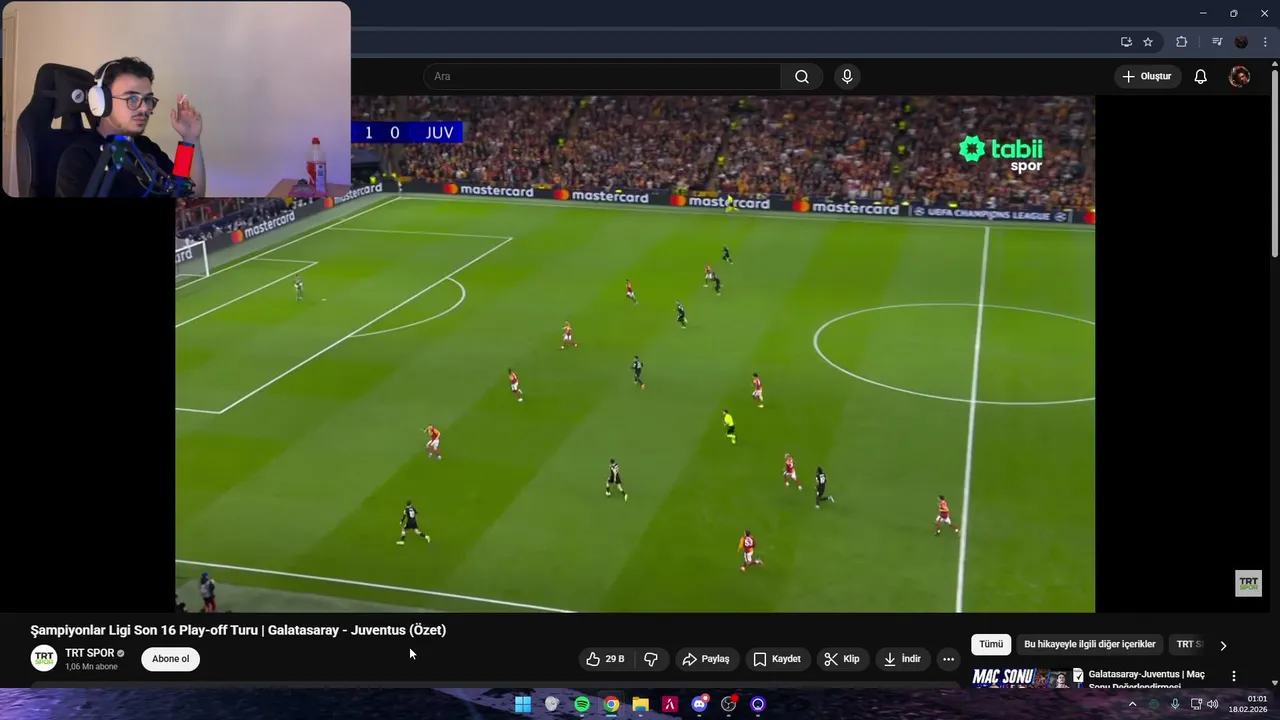Open TRT SPOR channel name link
This screenshot has width=1280, height=720.
coord(90,653)
